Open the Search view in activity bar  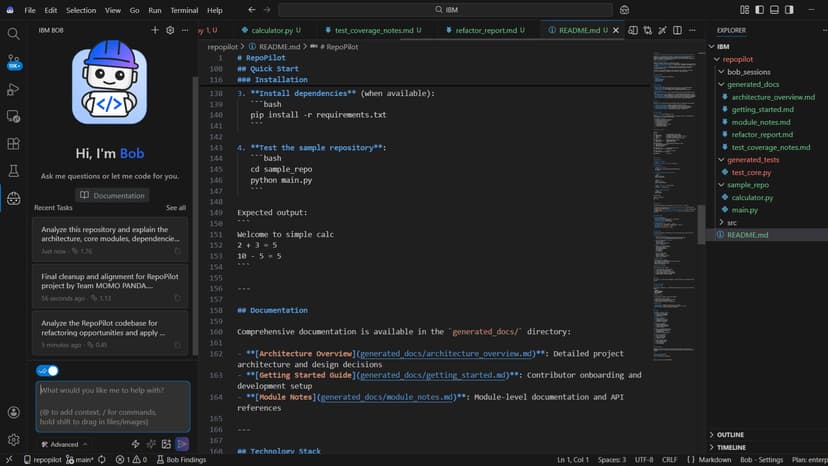click(x=13, y=34)
